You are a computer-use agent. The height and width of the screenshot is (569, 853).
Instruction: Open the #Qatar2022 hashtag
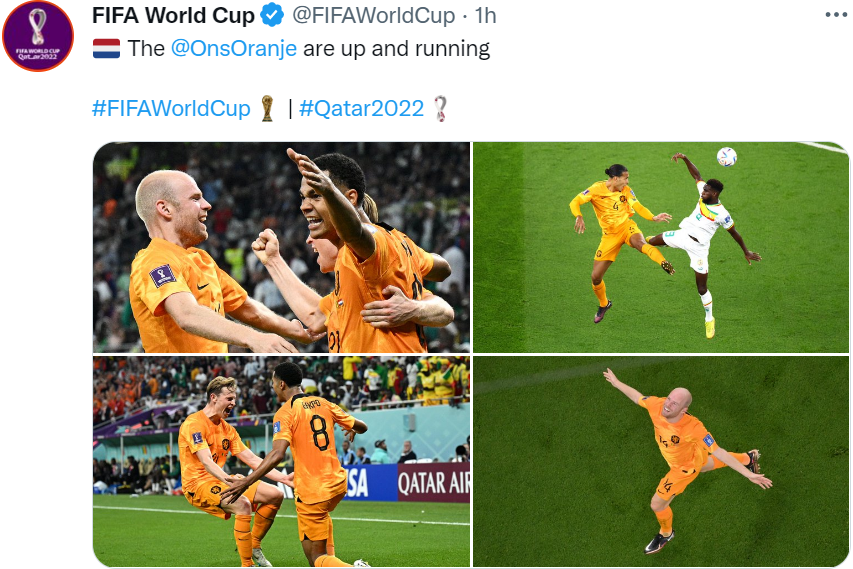(361, 108)
